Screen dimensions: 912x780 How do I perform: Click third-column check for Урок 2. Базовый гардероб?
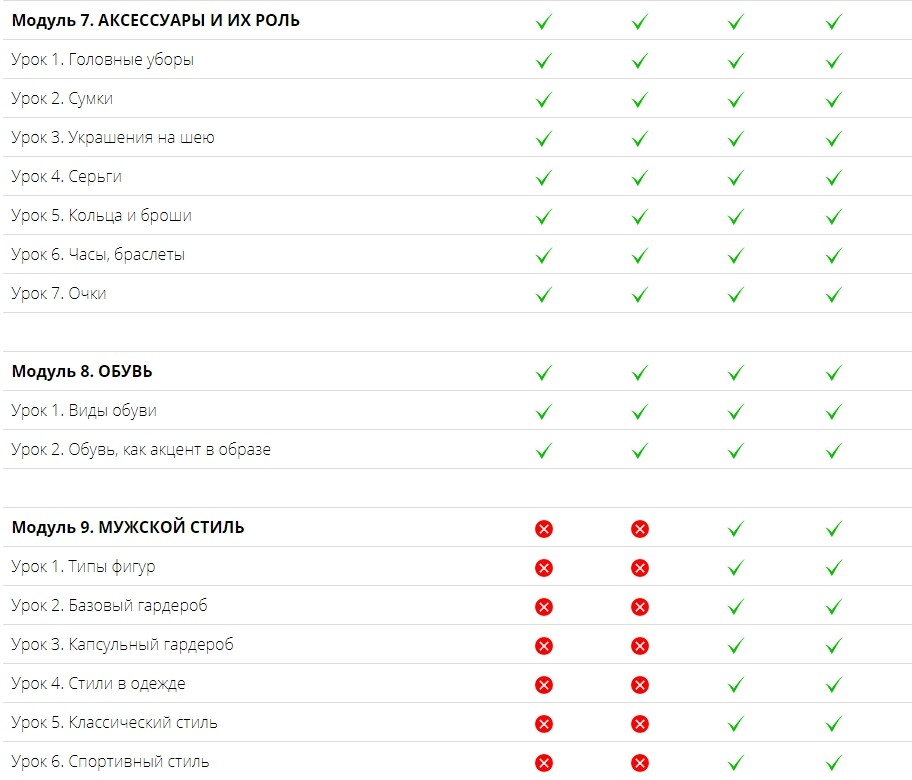click(736, 607)
